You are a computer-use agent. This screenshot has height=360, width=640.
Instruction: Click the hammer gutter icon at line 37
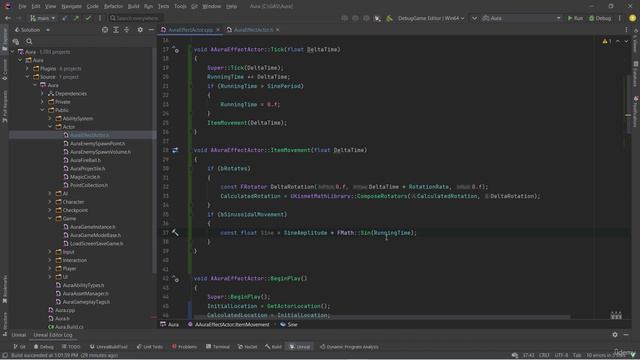(x=175, y=233)
